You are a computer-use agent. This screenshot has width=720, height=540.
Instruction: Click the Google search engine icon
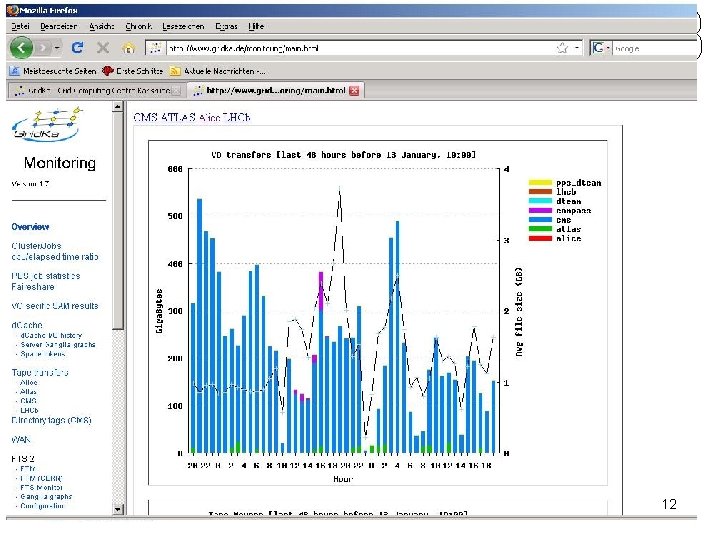click(598, 48)
